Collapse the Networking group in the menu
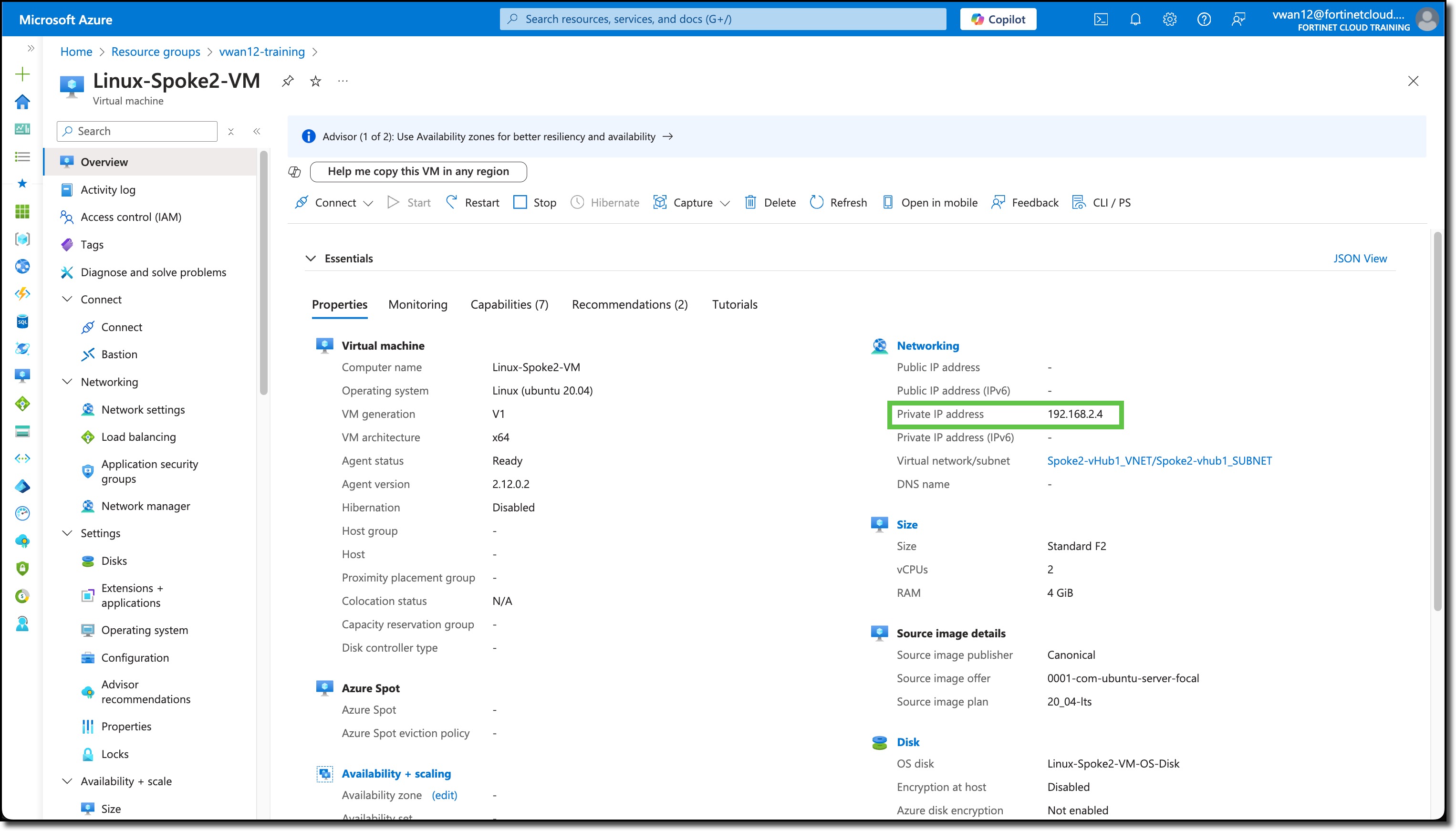The width and height of the screenshot is (1456, 831). coord(67,382)
